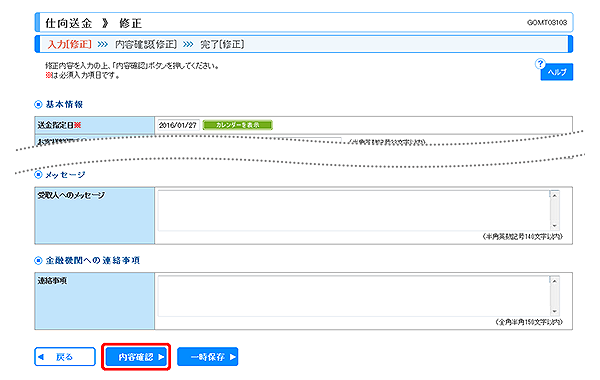
Task: Click the 金融機関への連絡事項 section heading
Action: 93,261
